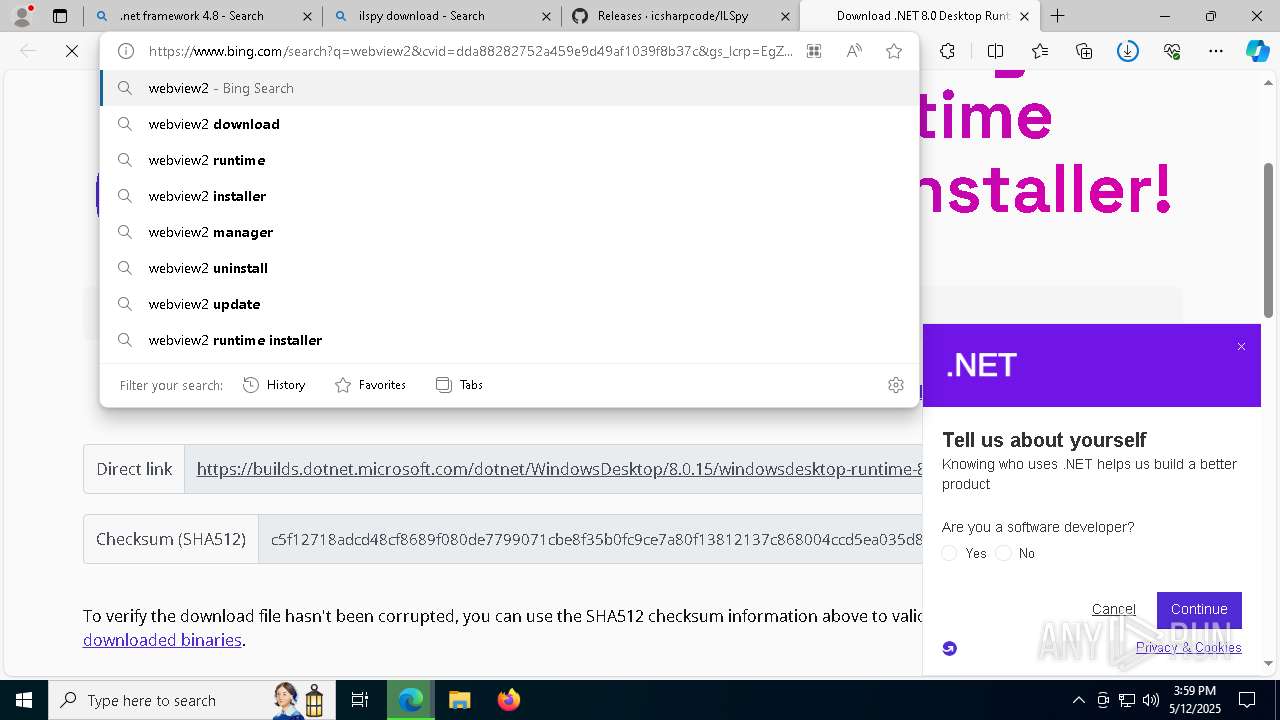Screen dimensions: 1280x720
Task: Filter search by Favorites
Action: (370, 385)
